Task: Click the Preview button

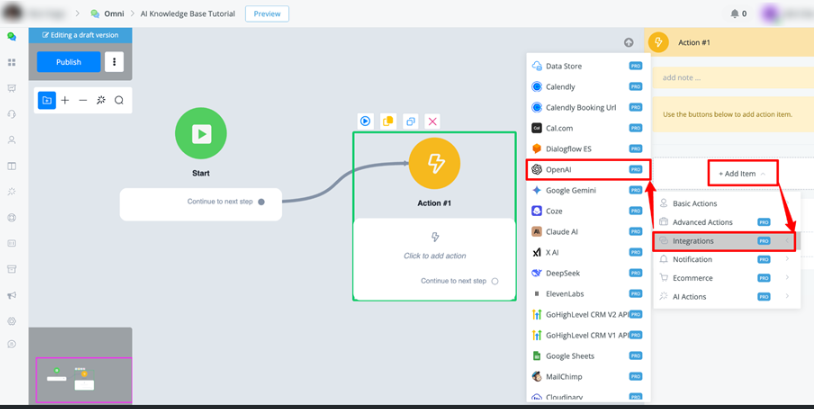Action: click(266, 14)
